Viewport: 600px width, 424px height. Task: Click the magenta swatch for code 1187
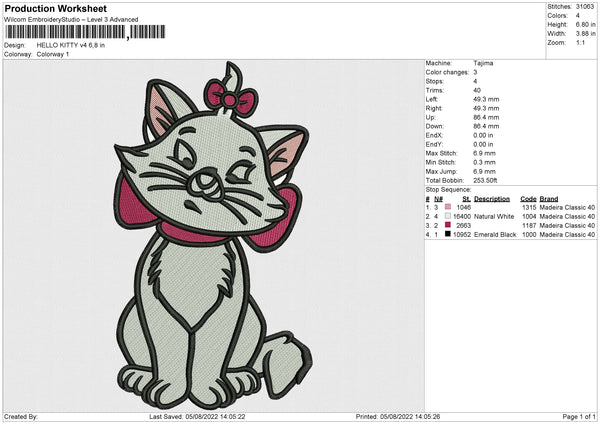448,225
